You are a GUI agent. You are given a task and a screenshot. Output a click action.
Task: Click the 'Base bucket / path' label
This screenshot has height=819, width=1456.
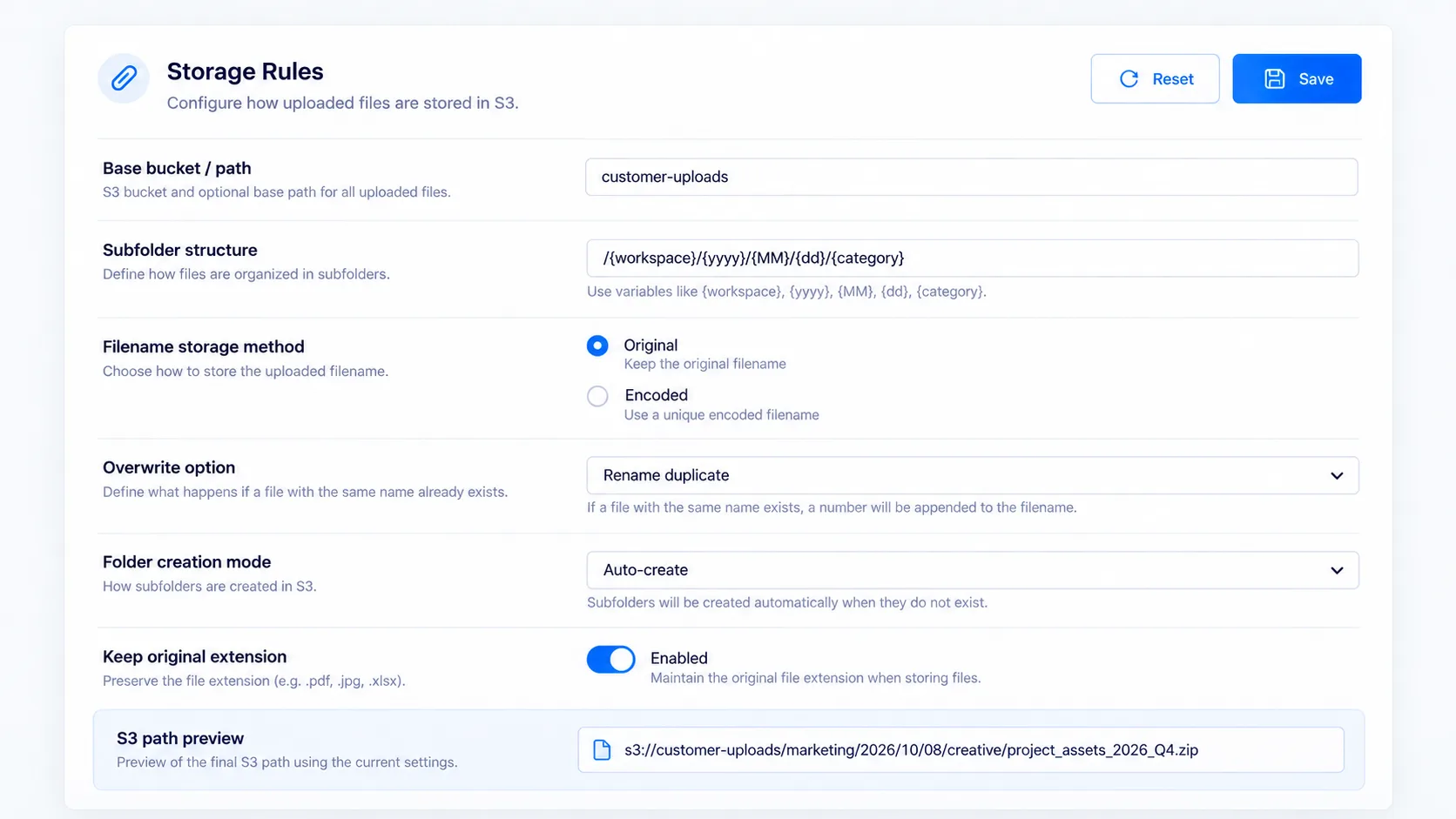click(177, 168)
